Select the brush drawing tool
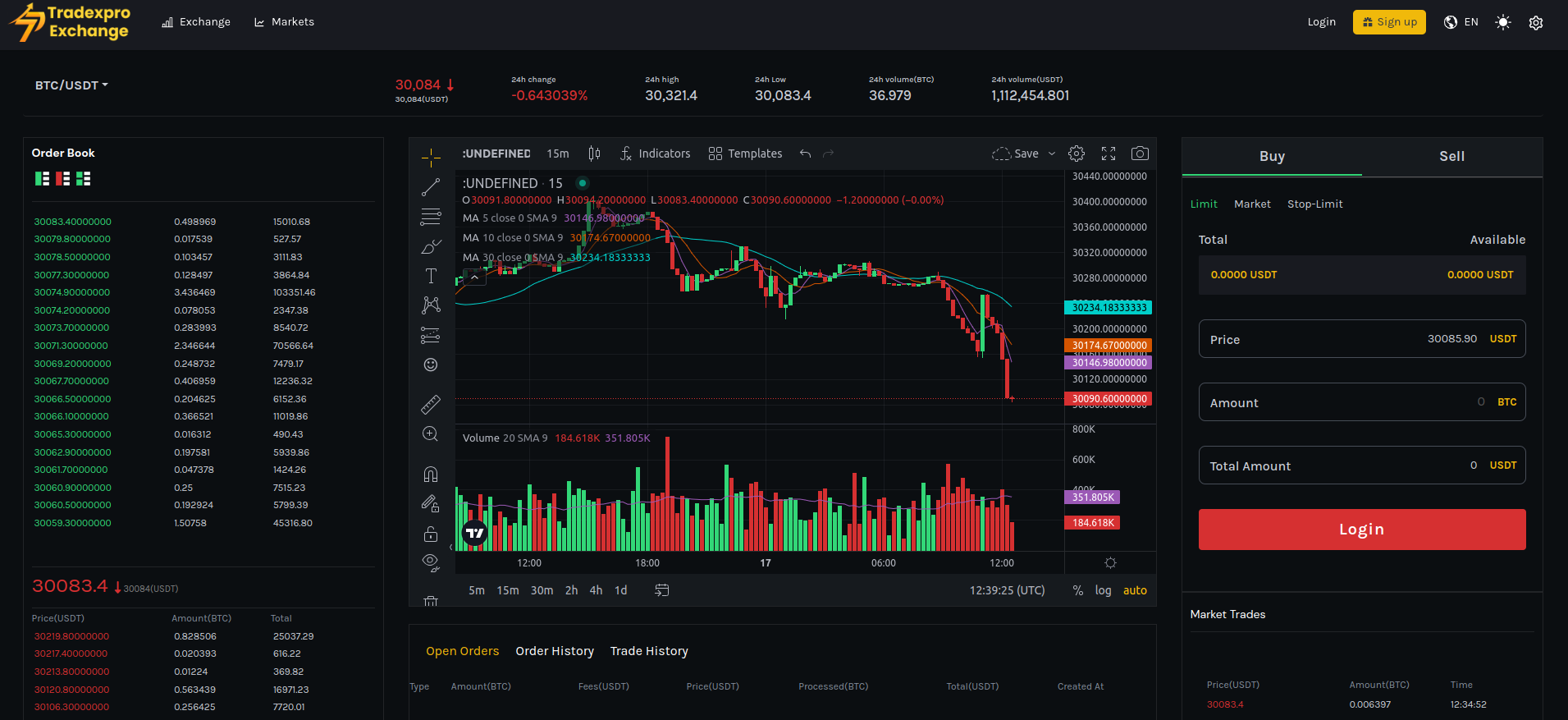 pos(430,246)
